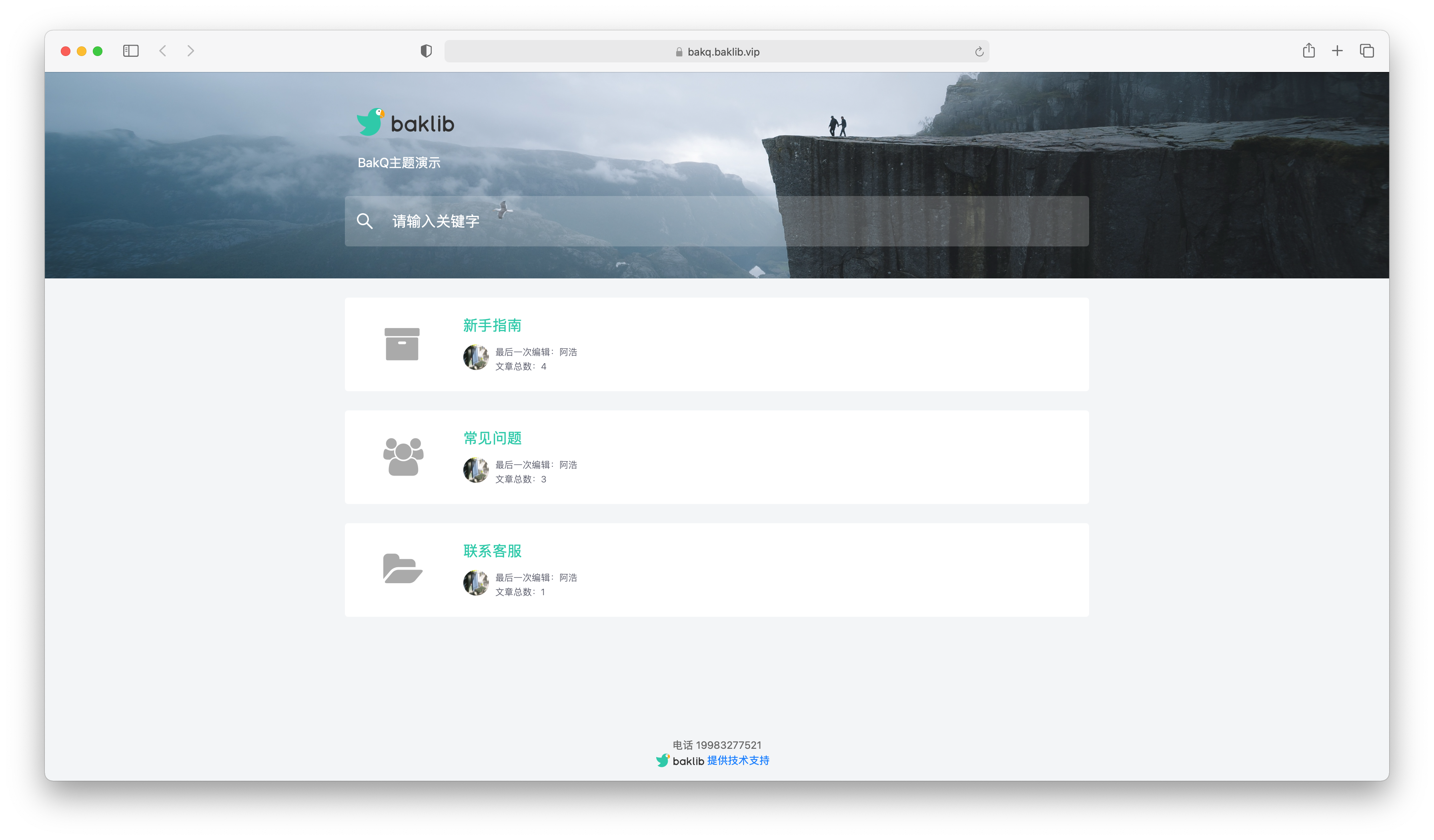Open a new tab with plus icon

pos(1337,51)
